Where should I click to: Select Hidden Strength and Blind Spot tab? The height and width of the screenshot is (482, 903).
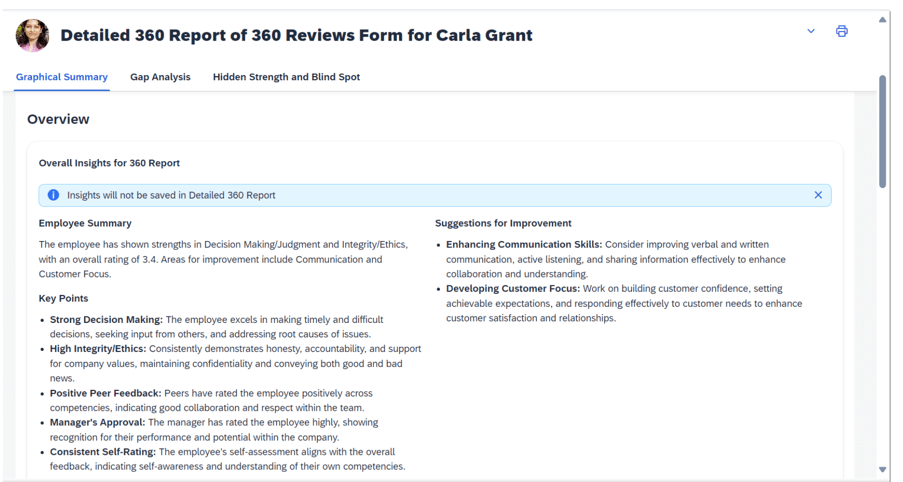coord(286,77)
